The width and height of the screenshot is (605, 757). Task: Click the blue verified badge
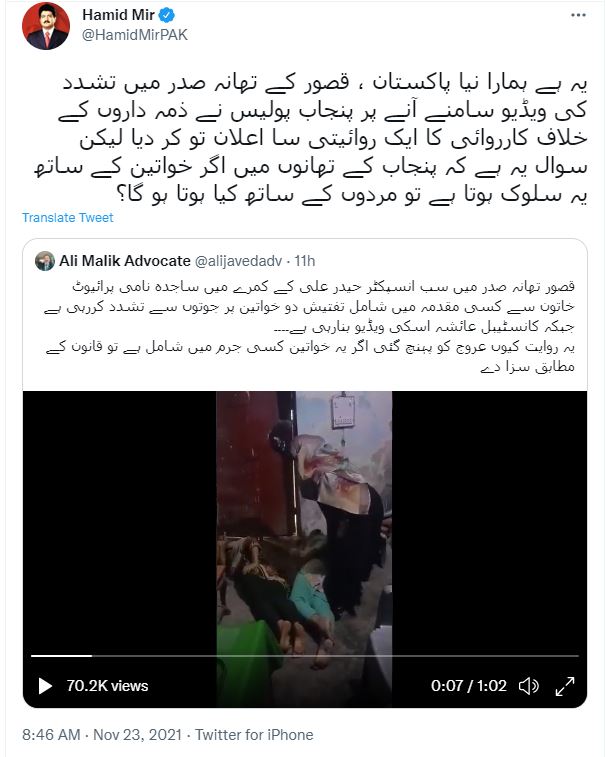167,15
